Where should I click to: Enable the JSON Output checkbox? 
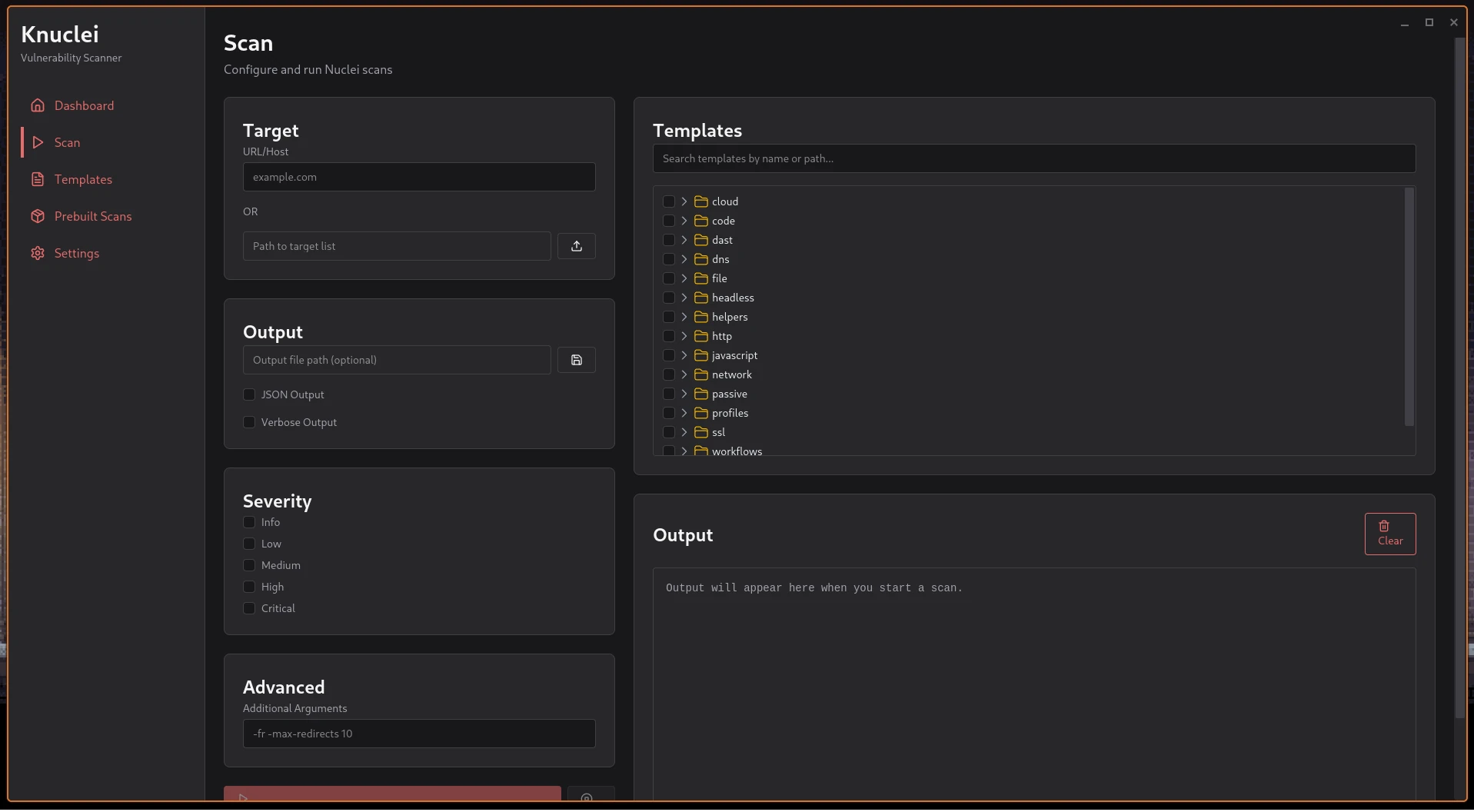[249, 394]
